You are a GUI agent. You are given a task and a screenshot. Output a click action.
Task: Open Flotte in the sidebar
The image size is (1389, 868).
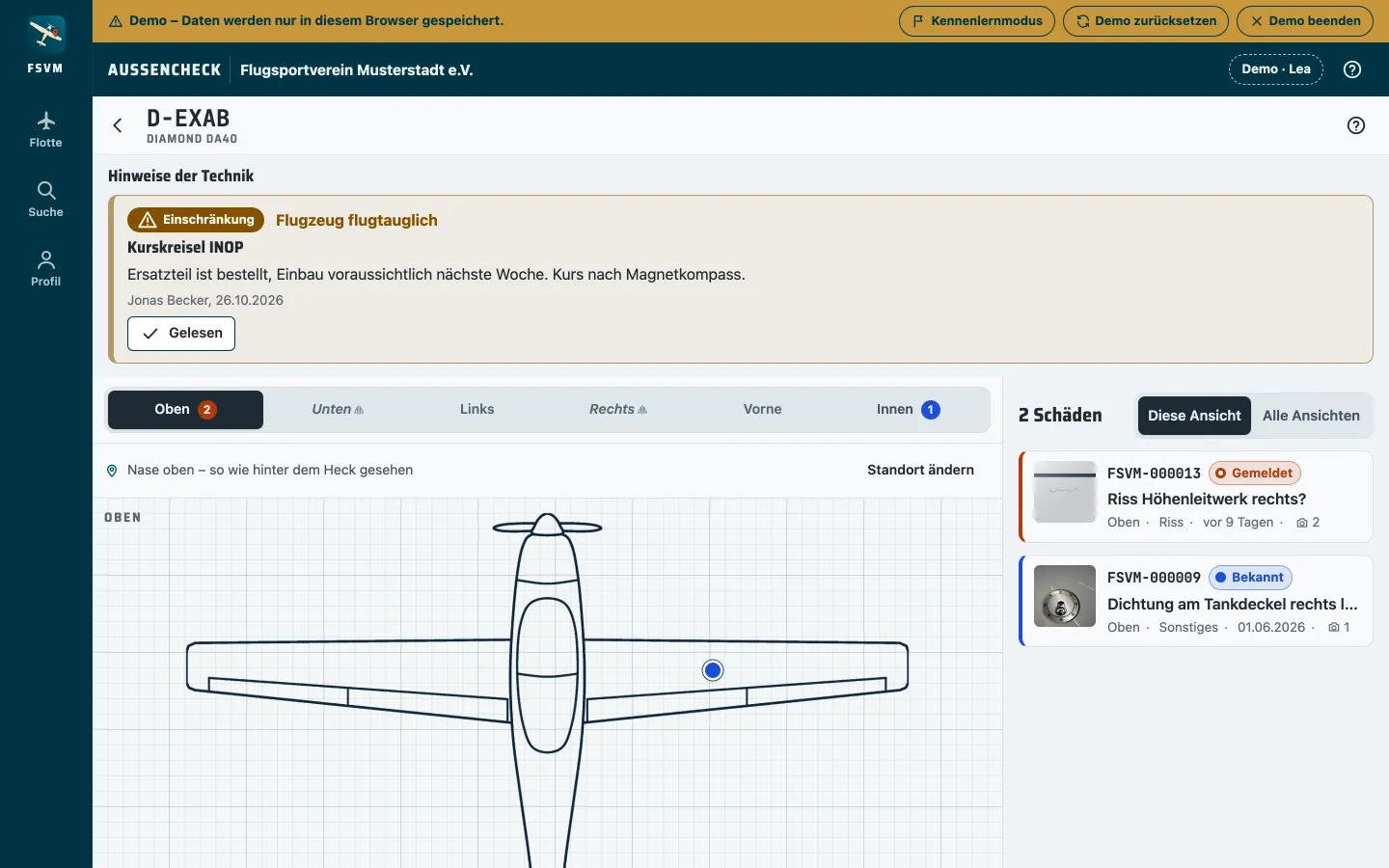(45, 130)
